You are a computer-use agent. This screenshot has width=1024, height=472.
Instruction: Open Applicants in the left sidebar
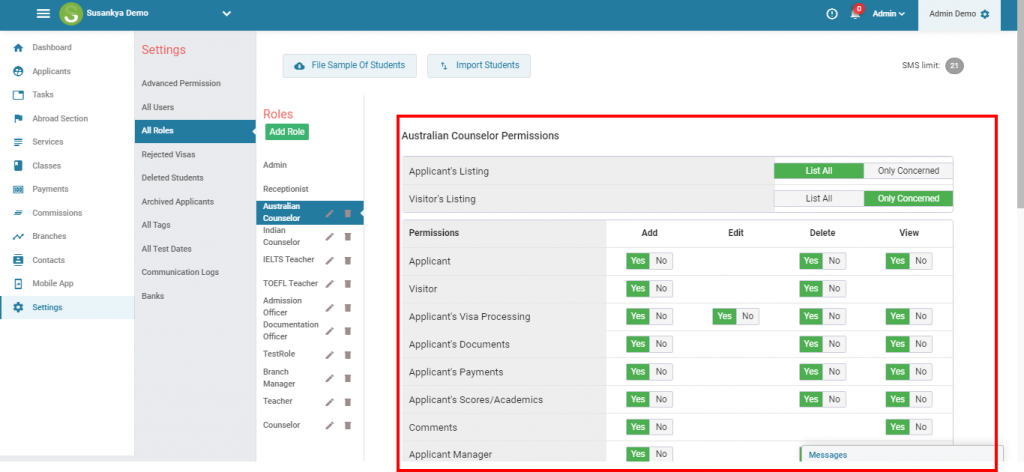point(51,71)
